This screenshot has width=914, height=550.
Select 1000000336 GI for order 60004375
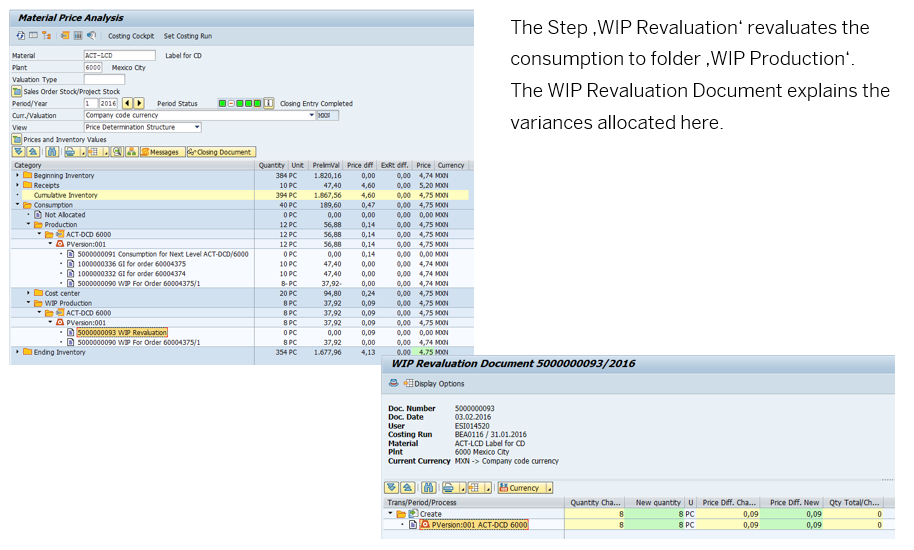[132, 264]
